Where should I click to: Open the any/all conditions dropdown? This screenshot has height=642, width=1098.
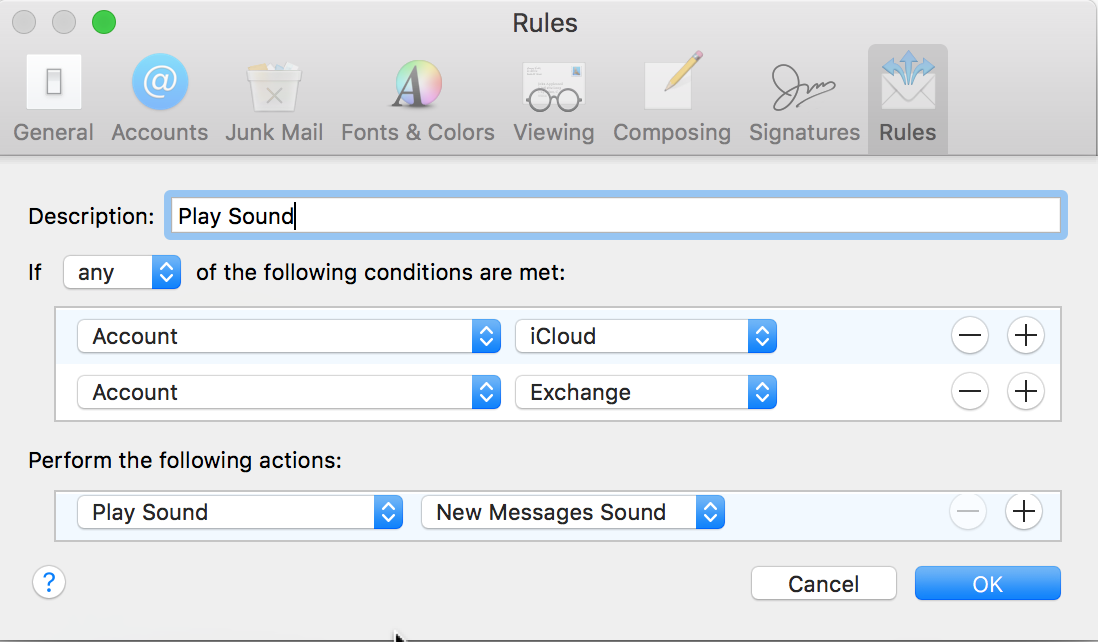pos(121,272)
